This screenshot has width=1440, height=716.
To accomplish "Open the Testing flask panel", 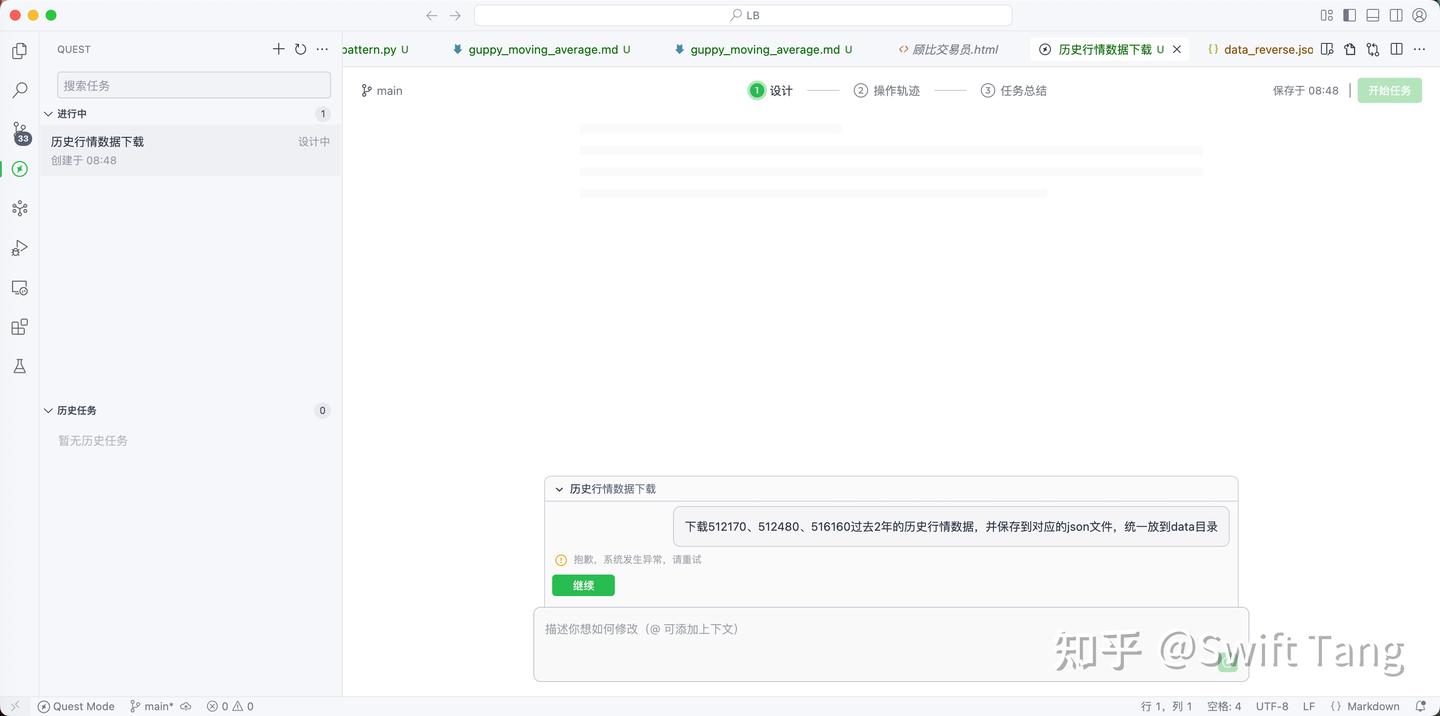I will point(19,366).
